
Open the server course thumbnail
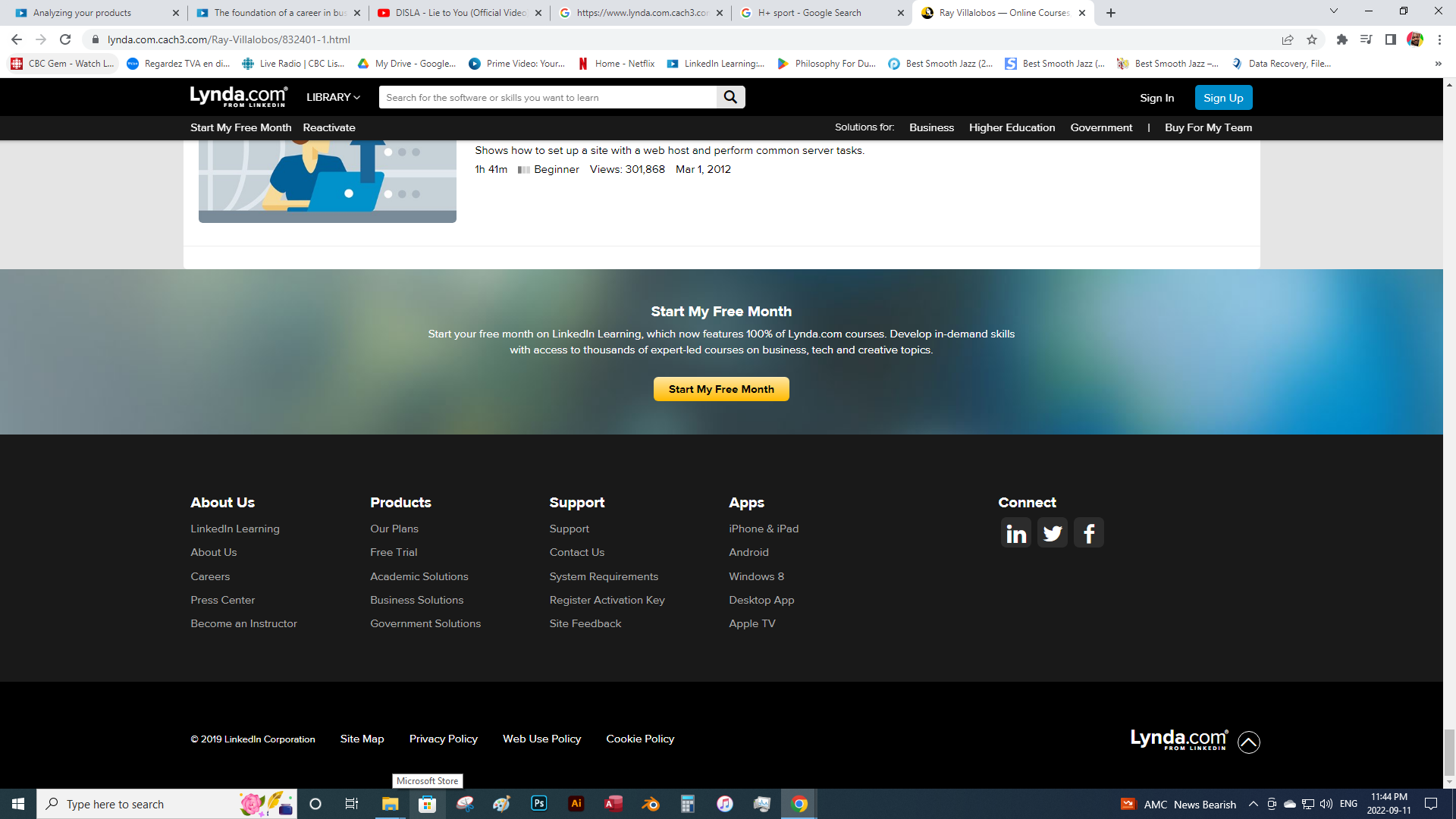click(x=328, y=182)
